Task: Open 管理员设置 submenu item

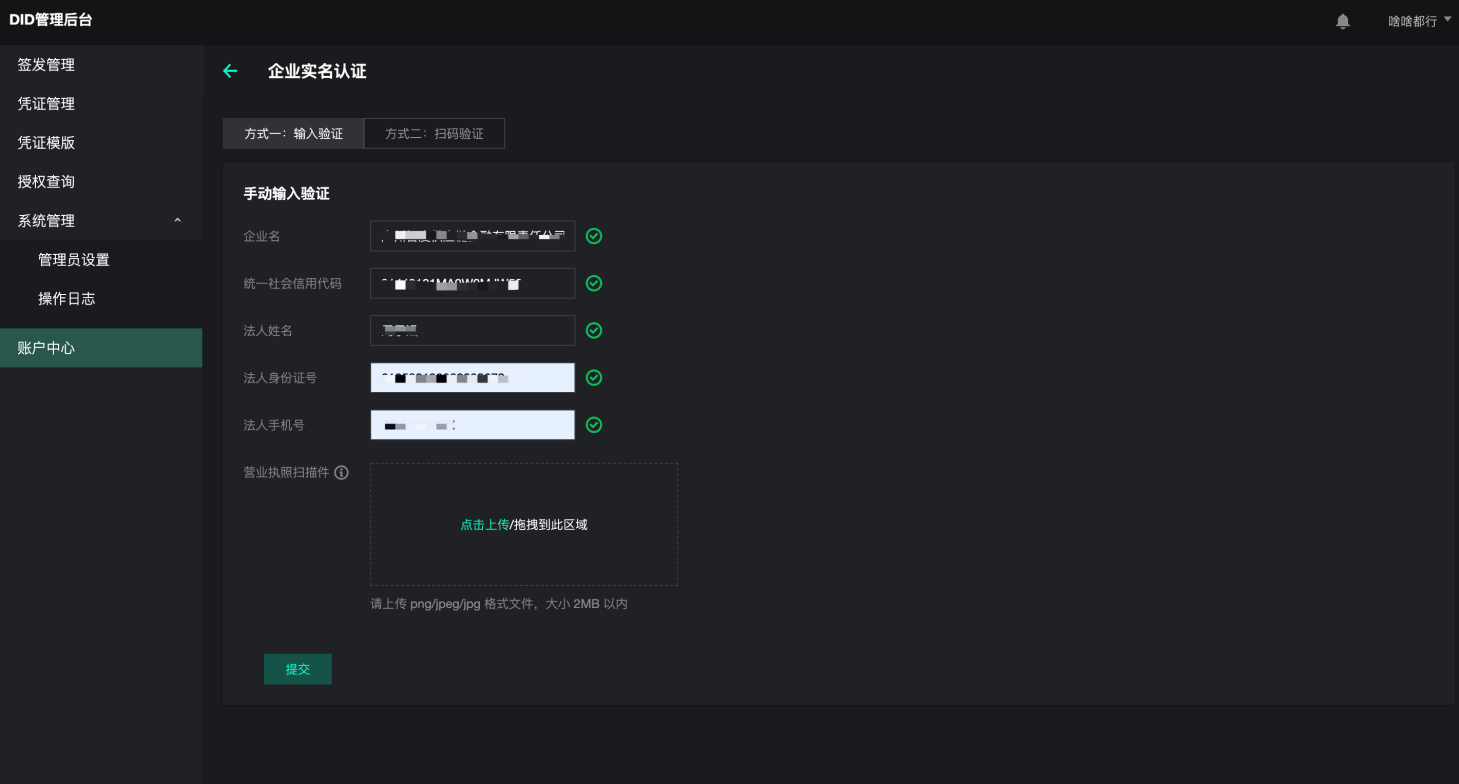Action: (74, 260)
